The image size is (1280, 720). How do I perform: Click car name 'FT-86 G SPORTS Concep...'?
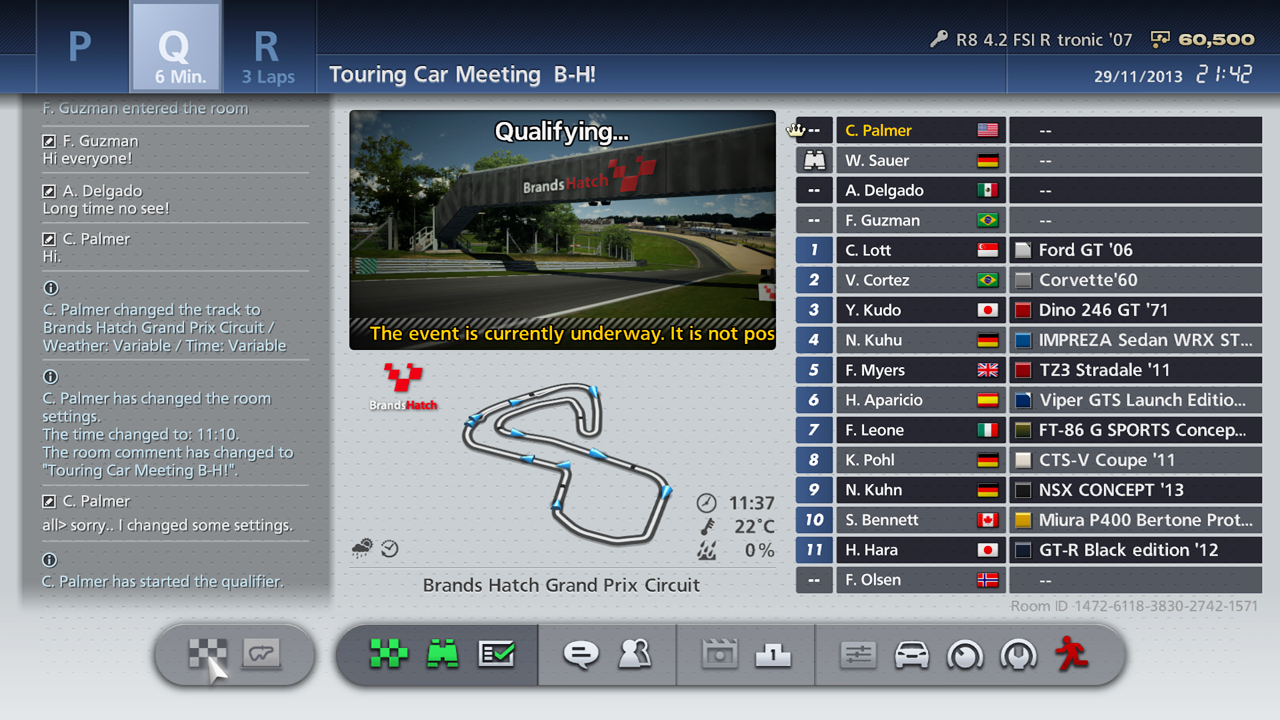point(1143,430)
